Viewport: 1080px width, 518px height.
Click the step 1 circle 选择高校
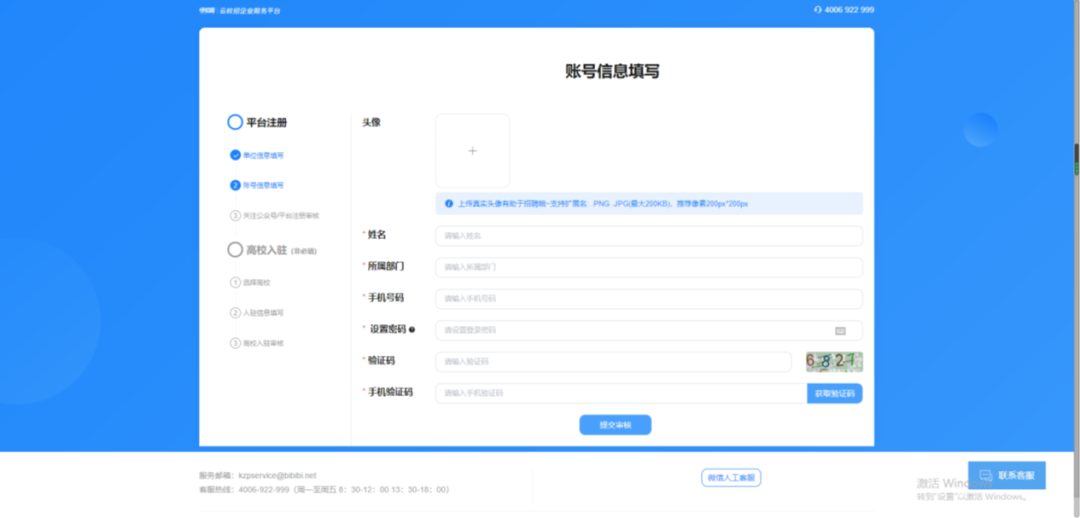pyautogui.click(x=236, y=282)
